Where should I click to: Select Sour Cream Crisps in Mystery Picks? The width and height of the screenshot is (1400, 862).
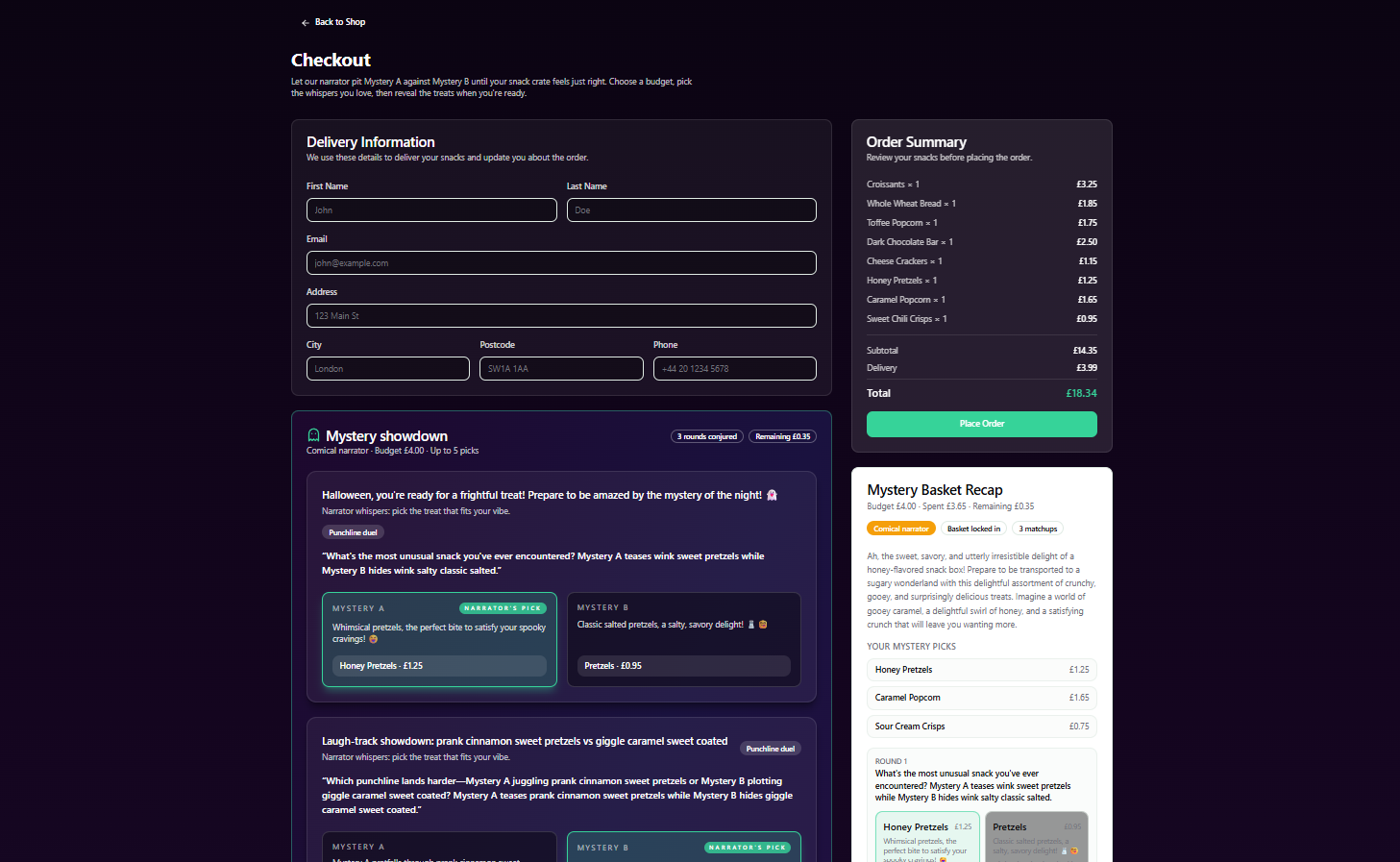982,727
